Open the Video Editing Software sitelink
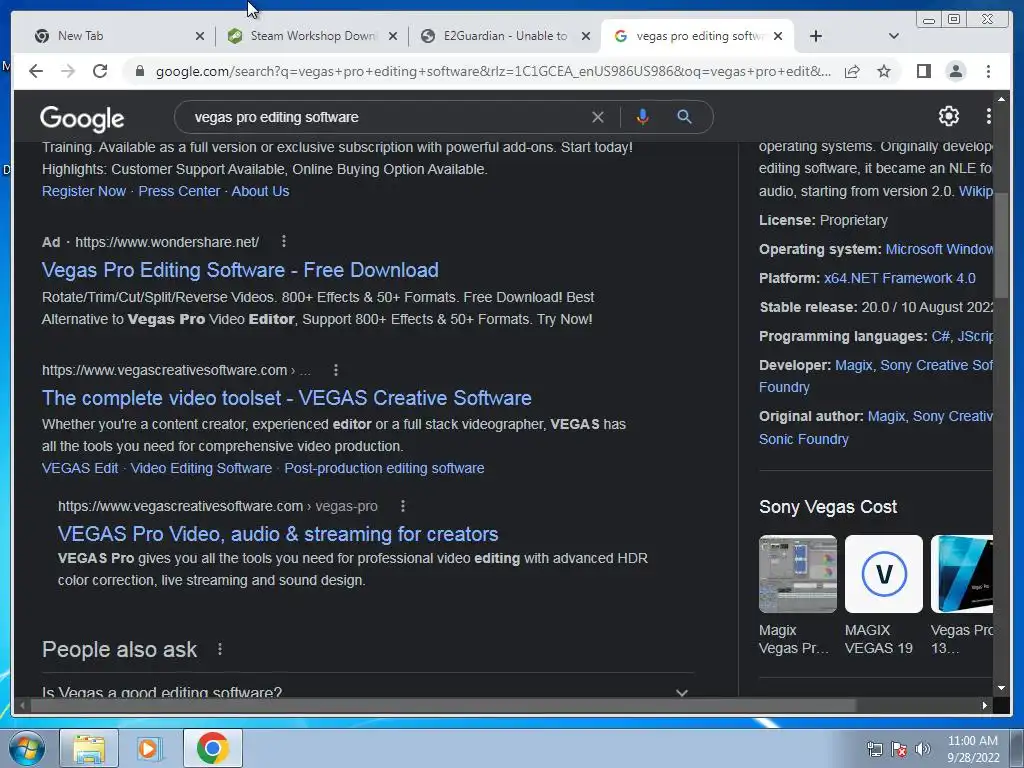This screenshot has width=1024, height=768. point(201,468)
